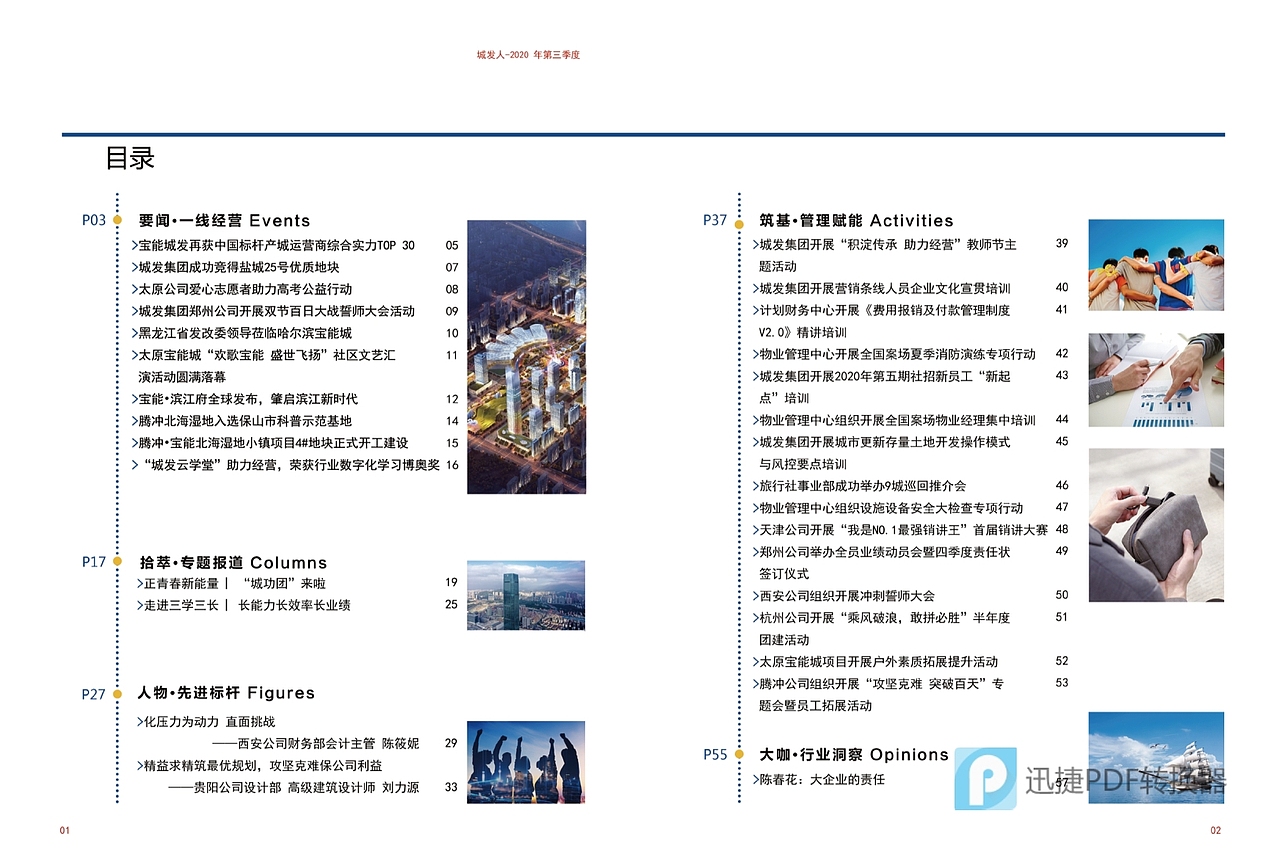Click page number 01 at bottom left
The width and height of the screenshot is (1280, 862).
coord(64,830)
